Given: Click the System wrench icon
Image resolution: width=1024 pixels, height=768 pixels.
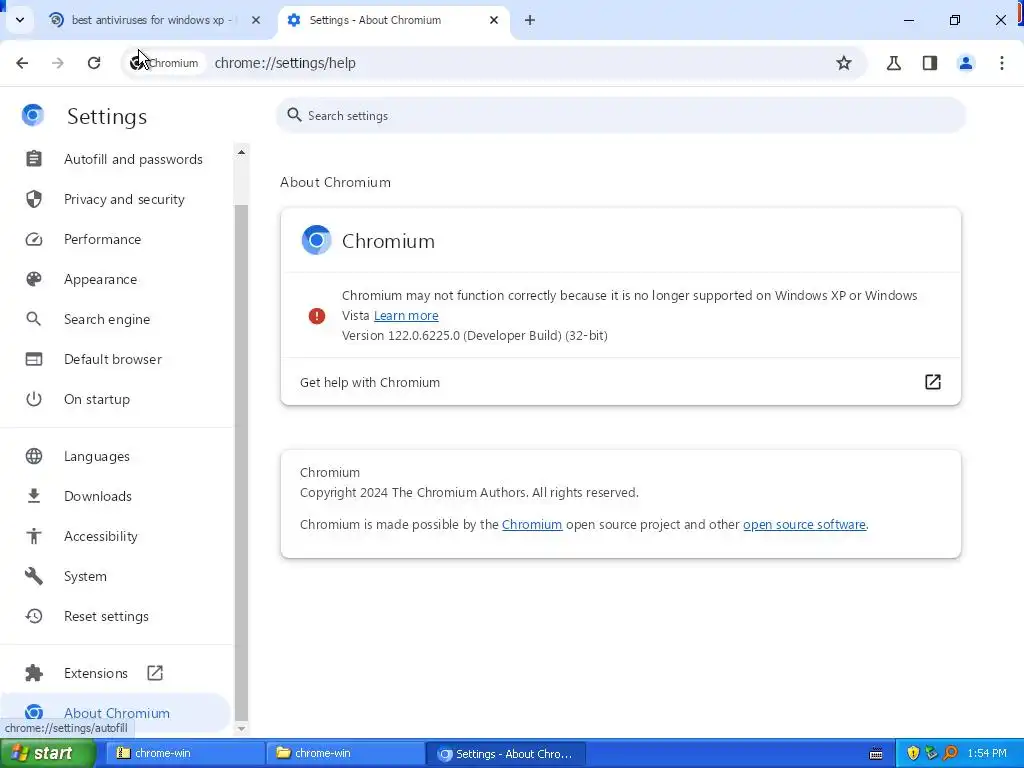Looking at the screenshot, I should click(34, 576).
